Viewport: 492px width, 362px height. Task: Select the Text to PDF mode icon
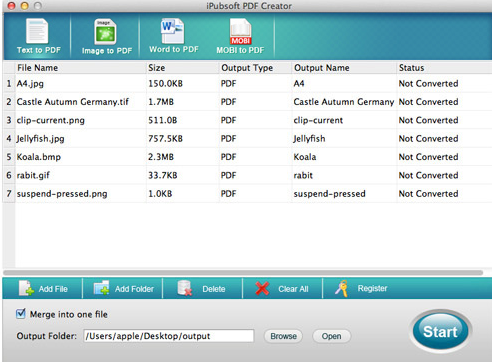37,31
